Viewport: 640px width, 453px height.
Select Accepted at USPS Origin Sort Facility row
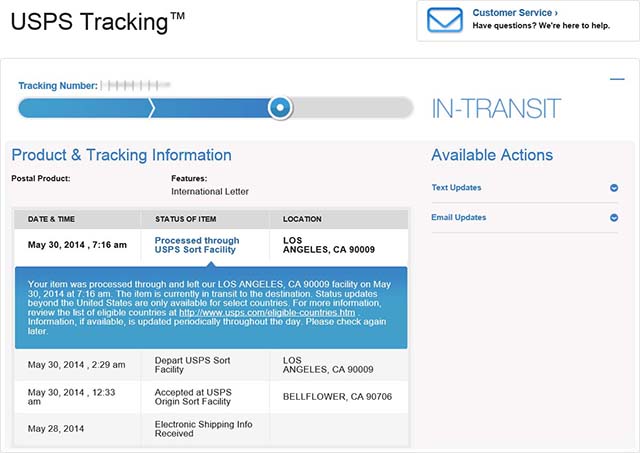click(x=211, y=397)
